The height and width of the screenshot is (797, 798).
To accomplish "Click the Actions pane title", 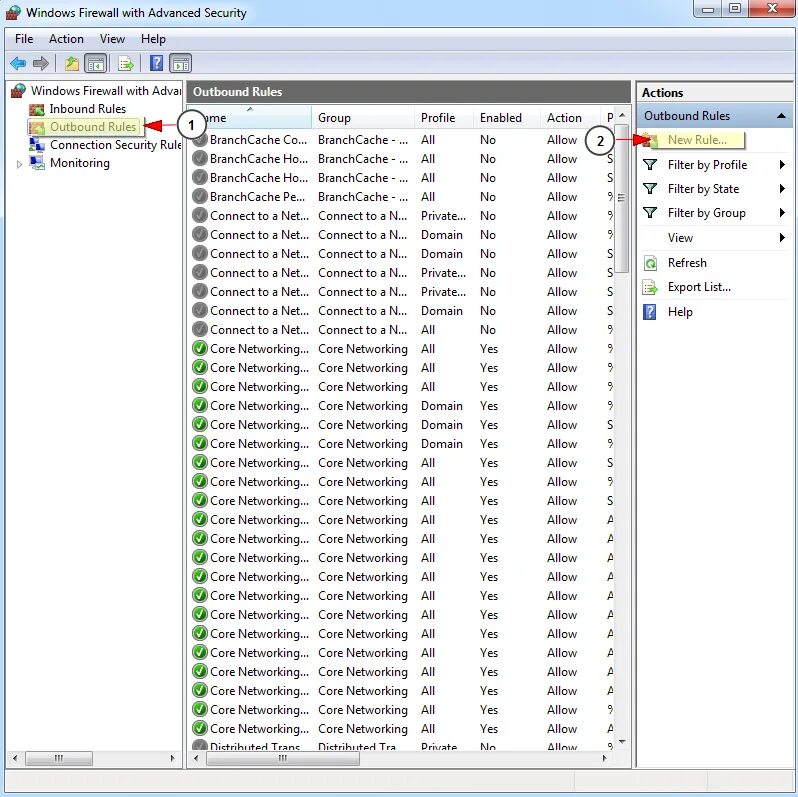I will point(663,93).
